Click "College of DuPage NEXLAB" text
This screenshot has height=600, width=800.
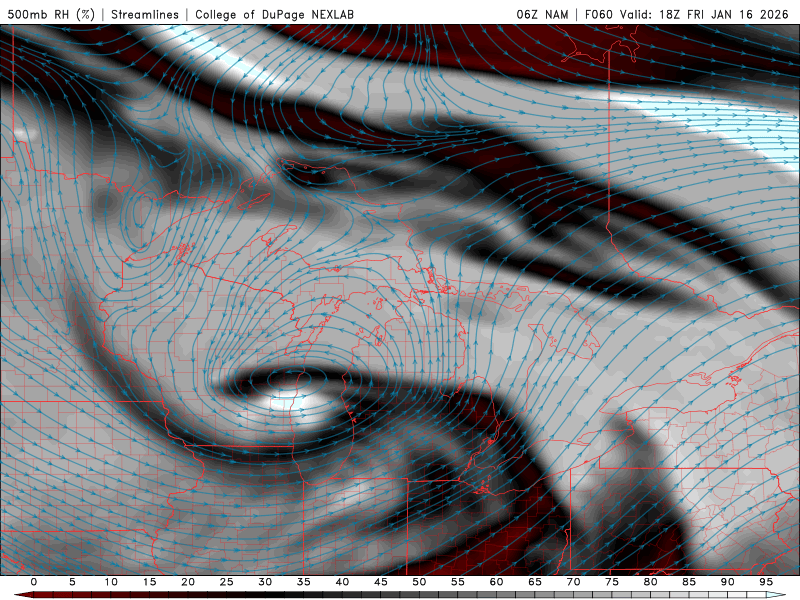(x=274, y=14)
